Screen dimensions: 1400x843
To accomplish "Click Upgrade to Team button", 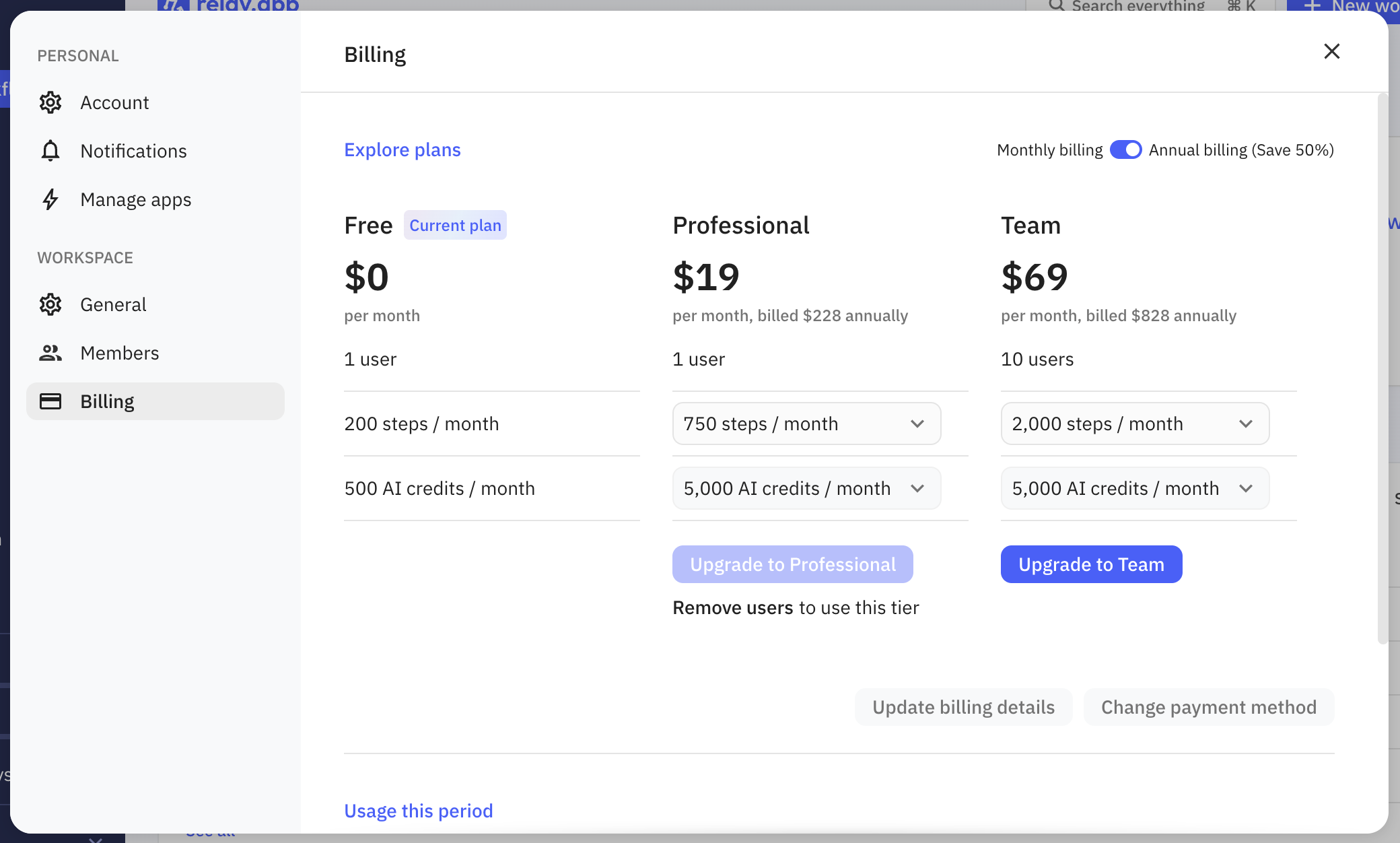I will 1091,564.
